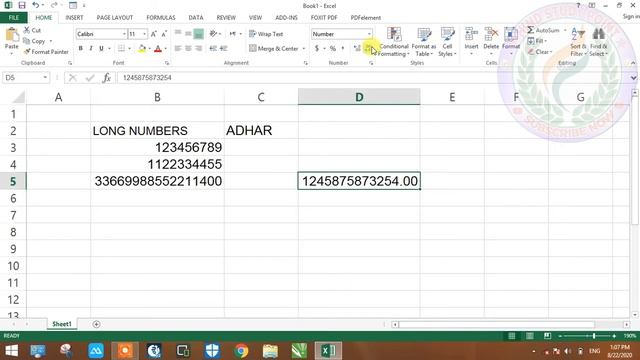Expand the formula bar chevron
This screenshot has height=360, width=640.
[633, 78]
